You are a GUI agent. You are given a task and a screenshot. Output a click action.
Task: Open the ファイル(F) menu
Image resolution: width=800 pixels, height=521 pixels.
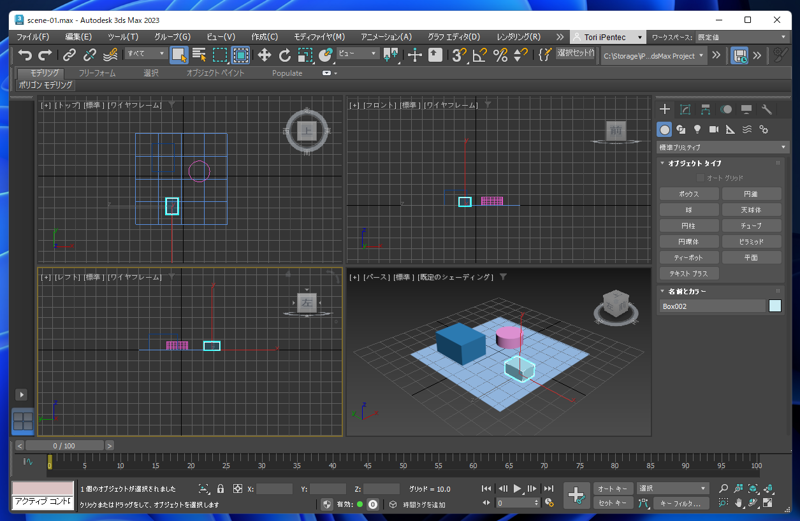click(x=33, y=37)
